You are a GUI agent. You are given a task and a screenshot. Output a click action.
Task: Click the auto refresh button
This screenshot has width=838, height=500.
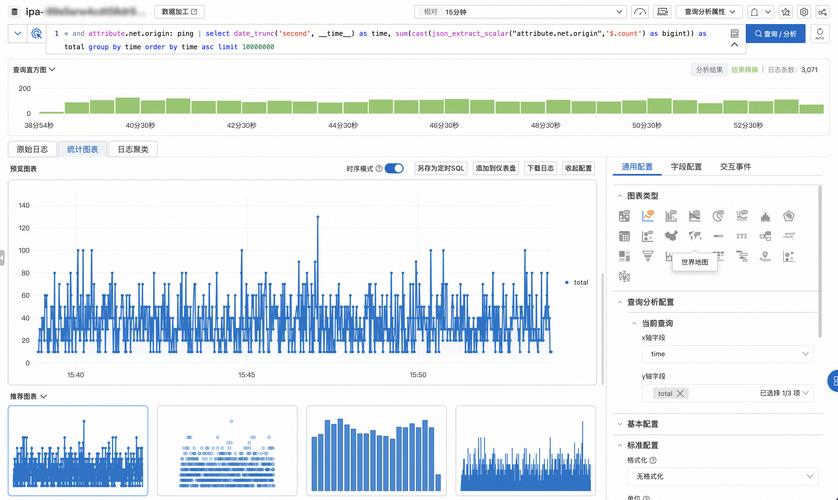tap(821, 34)
